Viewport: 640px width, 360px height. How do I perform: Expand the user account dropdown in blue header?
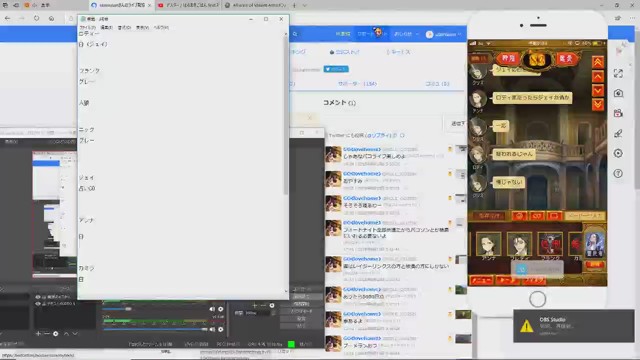pyautogui.click(x=444, y=34)
